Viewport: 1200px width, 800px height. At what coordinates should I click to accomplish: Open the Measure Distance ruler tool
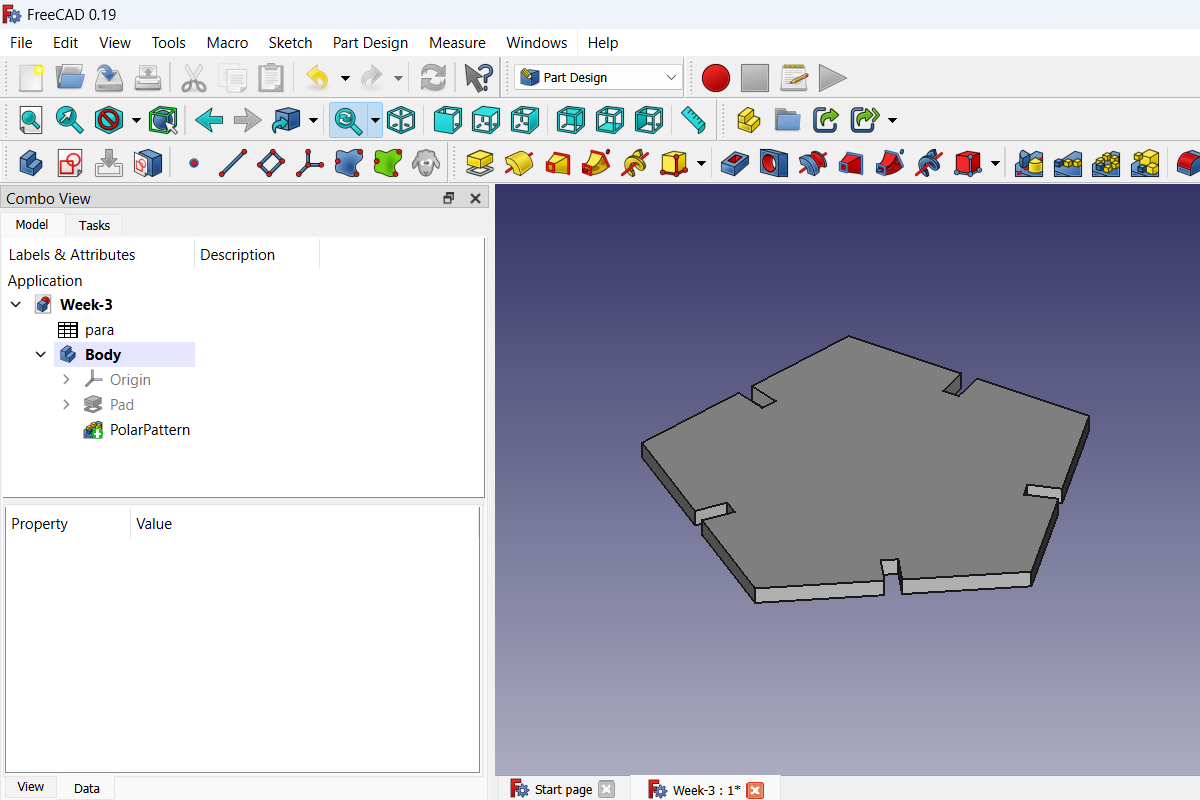(x=693, y=120)
